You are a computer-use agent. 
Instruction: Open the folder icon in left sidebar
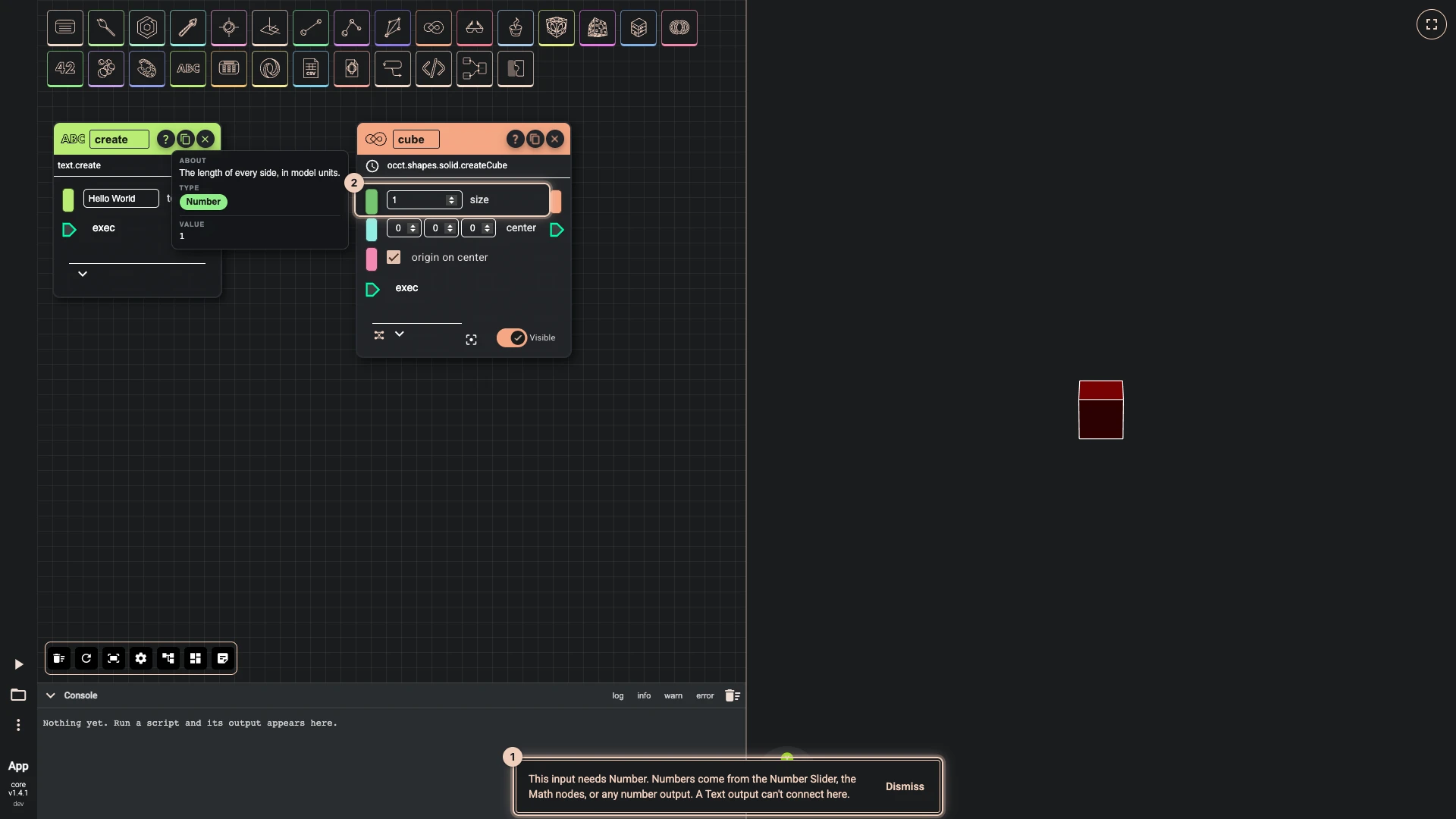click(18, 695)
